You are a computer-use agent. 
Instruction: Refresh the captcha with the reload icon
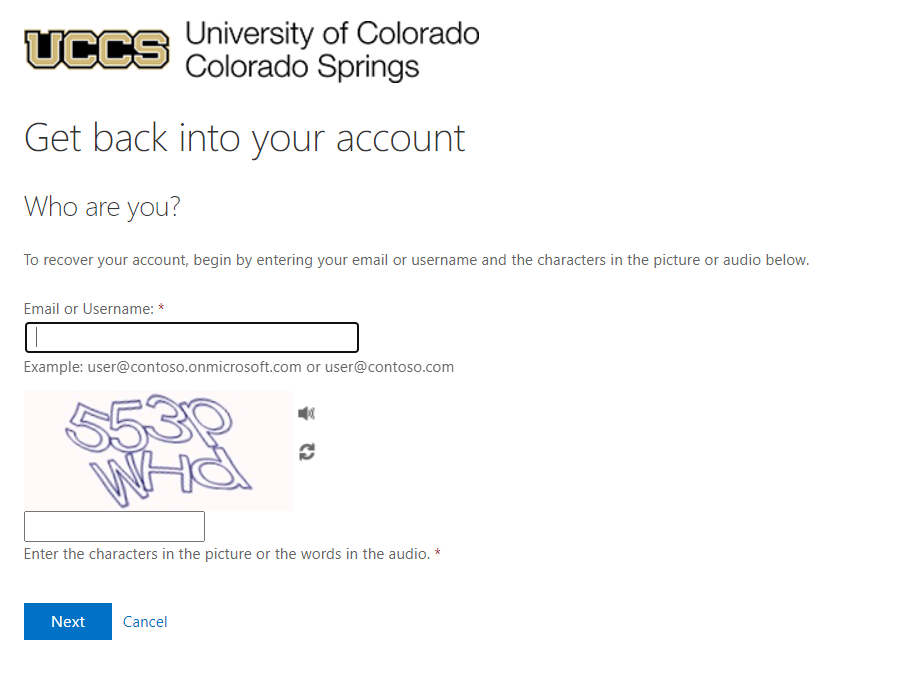[x=306, y=452]
